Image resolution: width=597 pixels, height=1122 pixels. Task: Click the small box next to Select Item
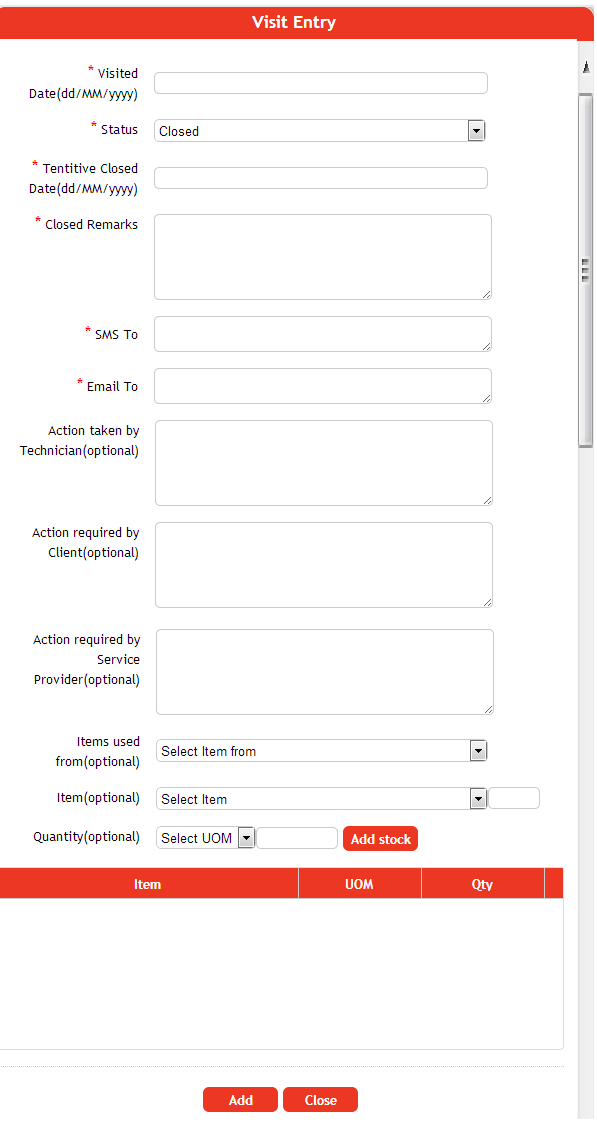pyautogui.click(x=514, y=798)
